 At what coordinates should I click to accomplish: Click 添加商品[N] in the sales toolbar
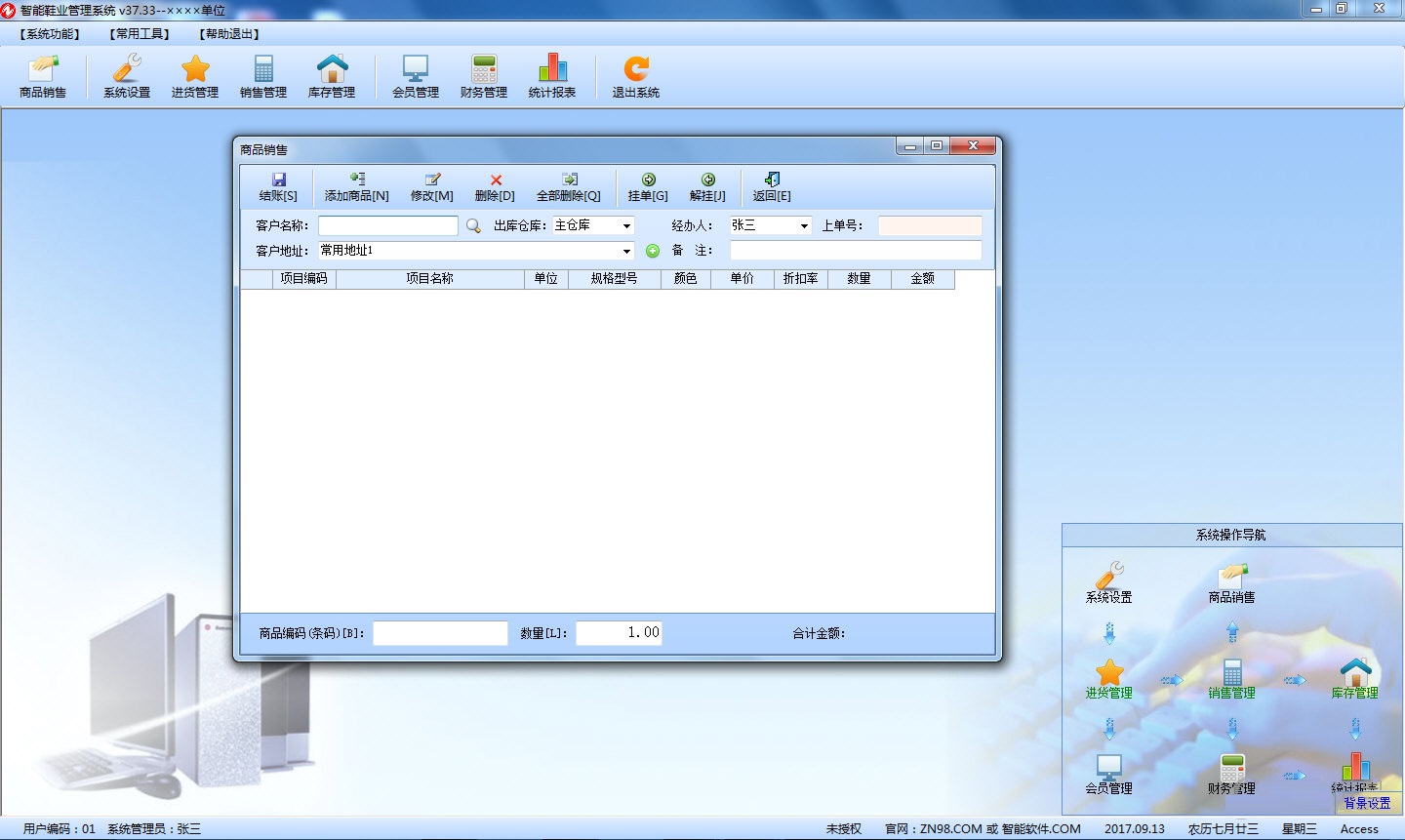click(357, 186)
